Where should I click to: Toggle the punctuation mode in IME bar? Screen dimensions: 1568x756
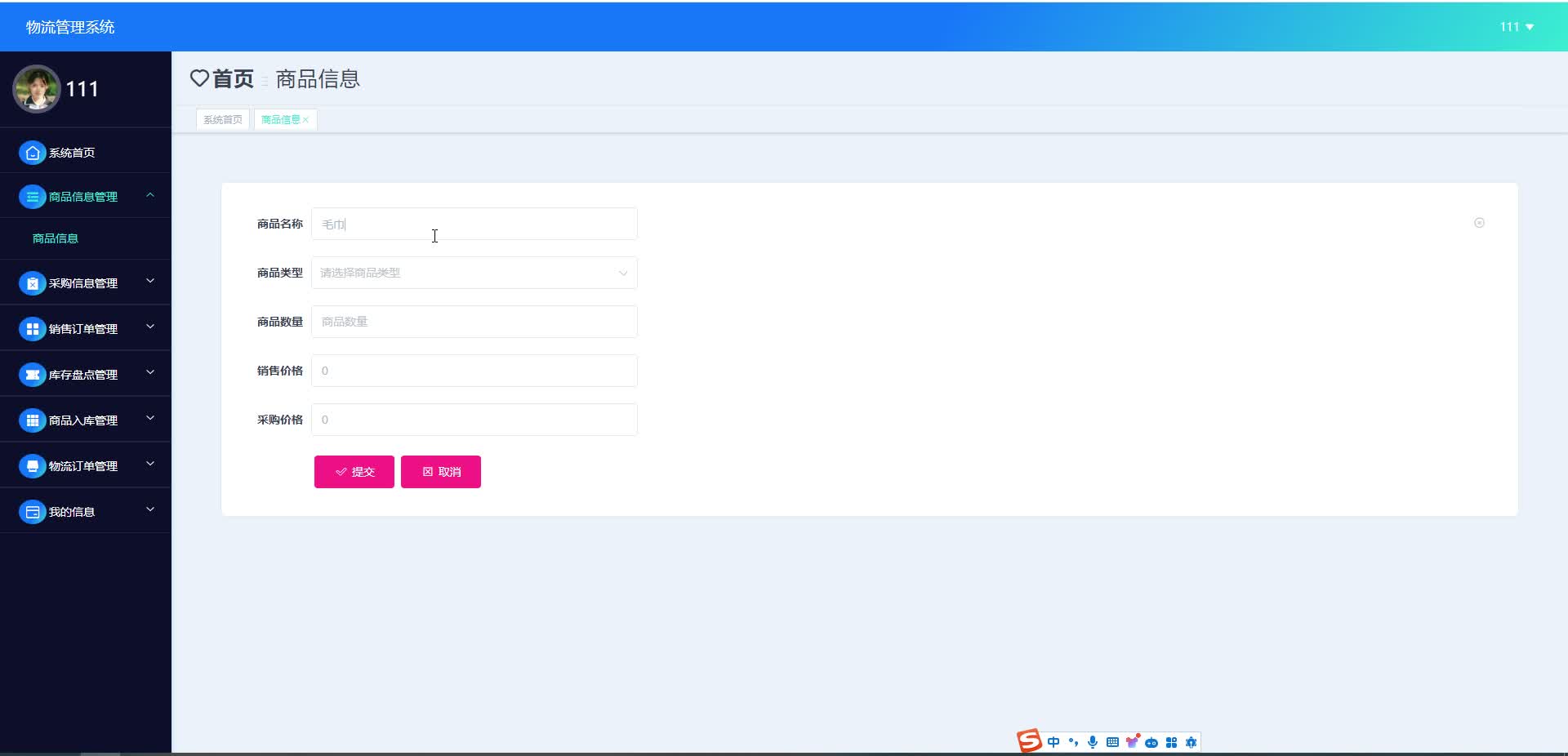click(1073, 742)
